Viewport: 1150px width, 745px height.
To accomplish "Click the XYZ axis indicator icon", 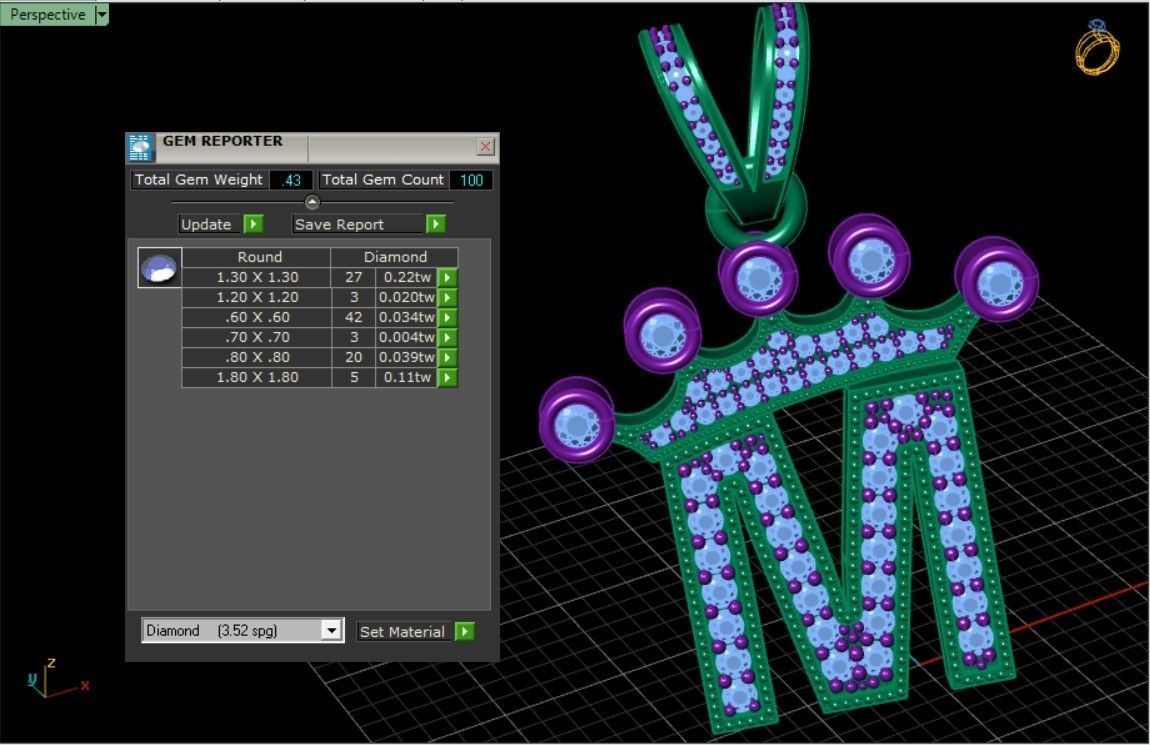I will (57, 678).
